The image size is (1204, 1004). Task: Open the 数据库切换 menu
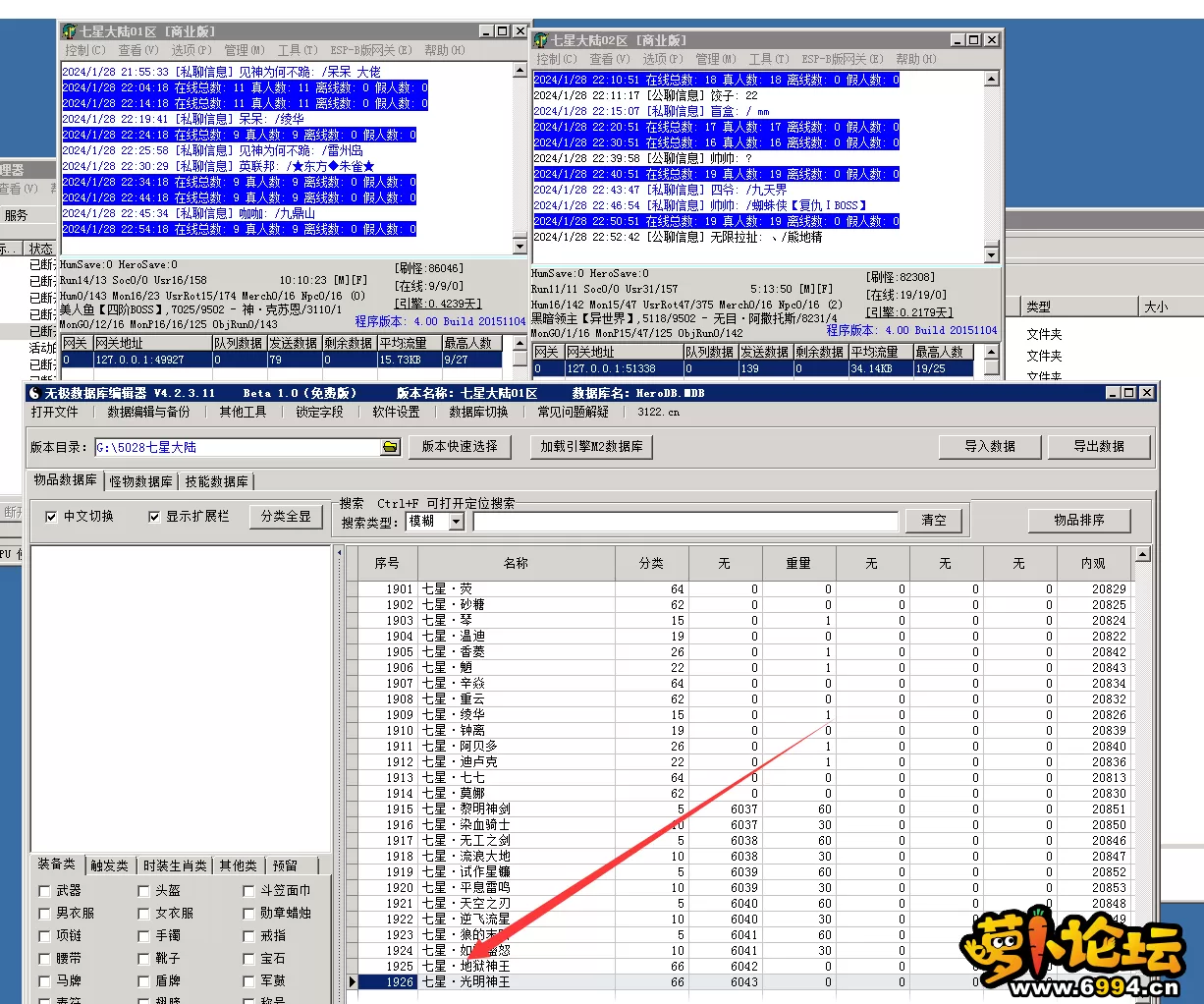[x=478, y=413]
